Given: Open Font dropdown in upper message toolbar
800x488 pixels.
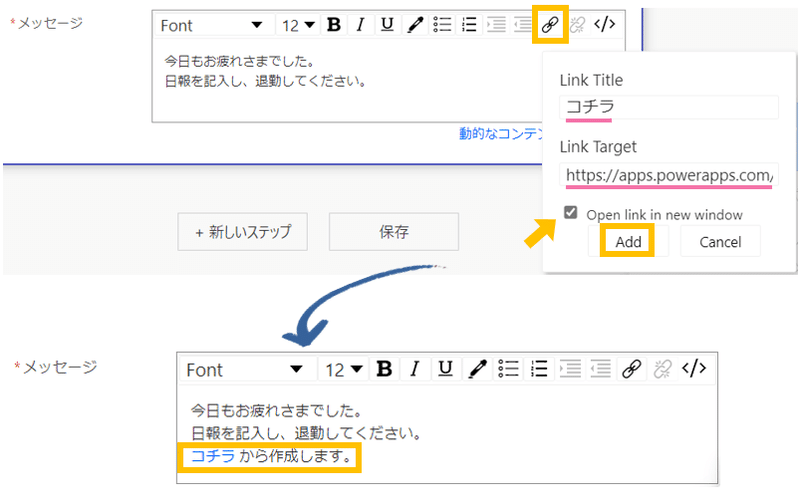Looking at the screenshot, I should 212,25.
